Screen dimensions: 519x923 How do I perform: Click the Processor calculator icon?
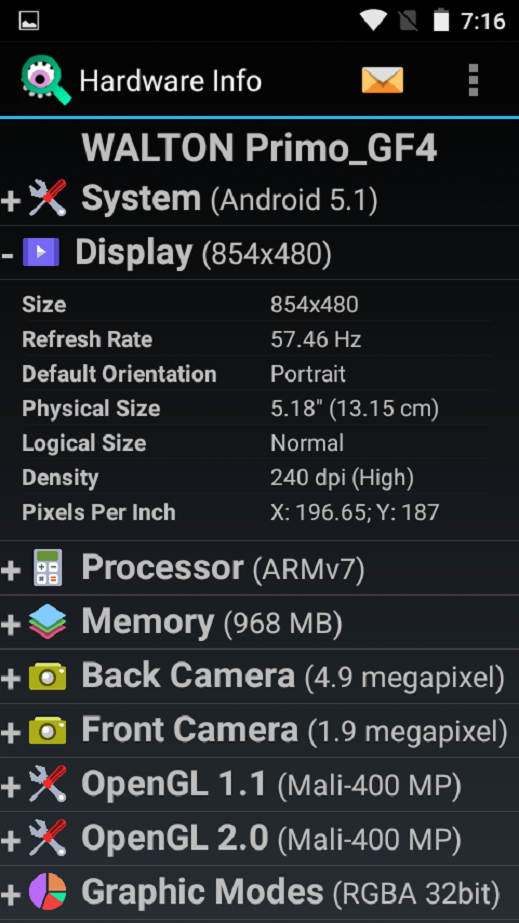point(48,567)
